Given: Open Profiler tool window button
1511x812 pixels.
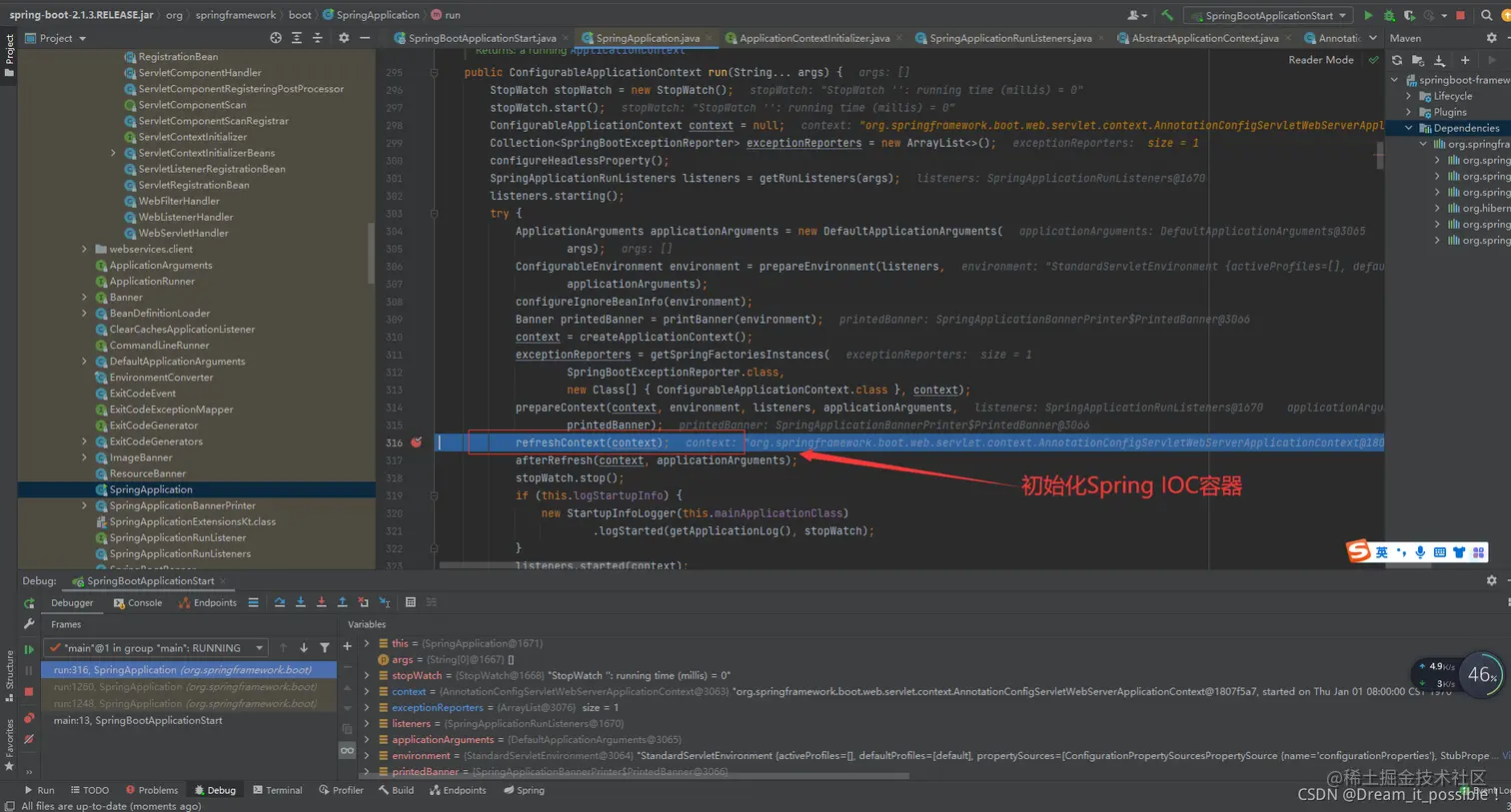Looking at the screenshot, I should pyautogui.click(x=342, y=790).
